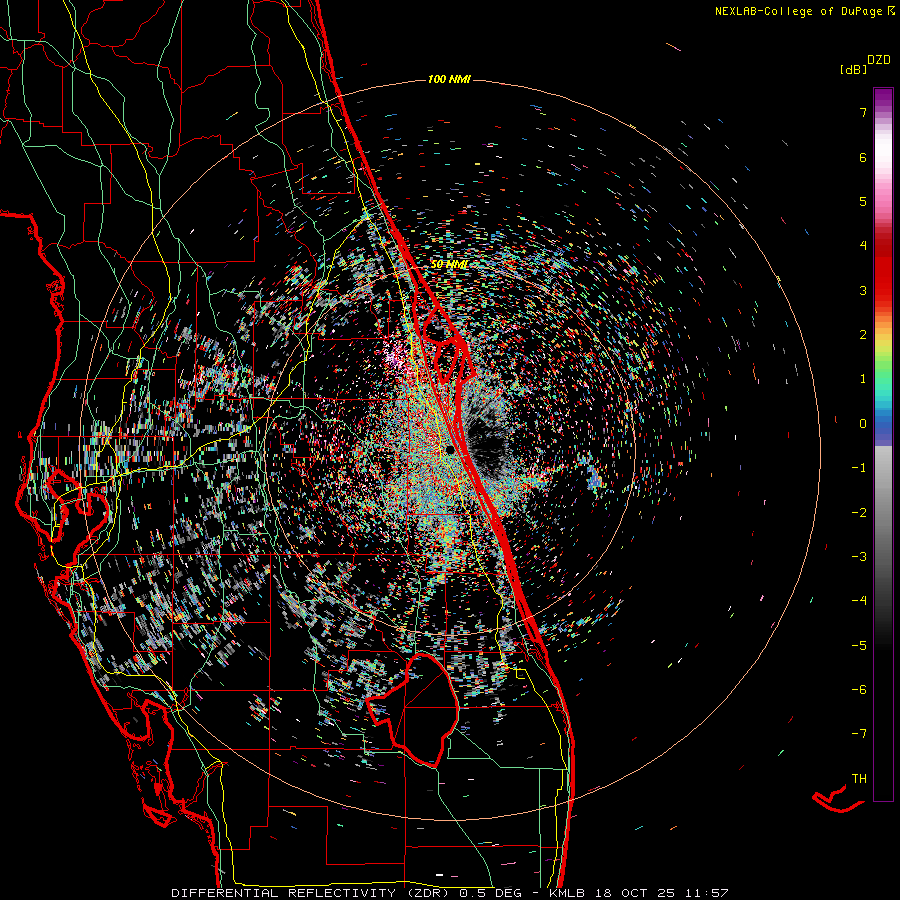Click the 100 NMI range ring label
The width and height of the screenshot is (900, 900).
click(449, 79)
